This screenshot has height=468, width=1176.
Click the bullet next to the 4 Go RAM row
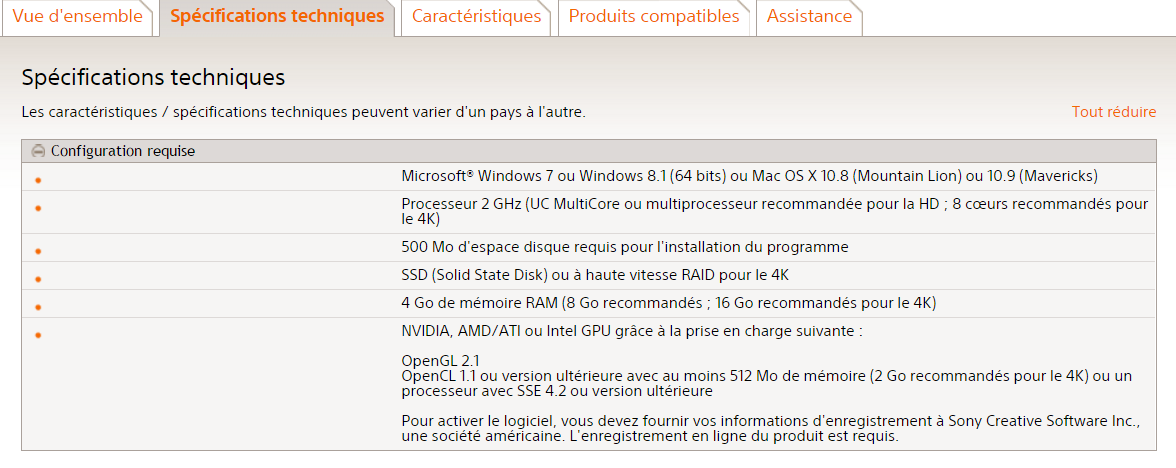[38, 308]
